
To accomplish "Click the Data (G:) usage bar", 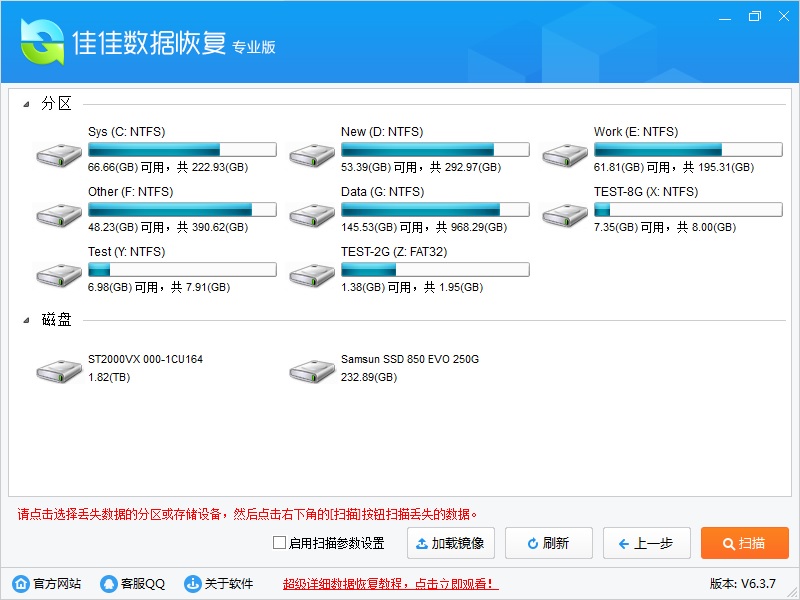I will click(x=435, y=209).
